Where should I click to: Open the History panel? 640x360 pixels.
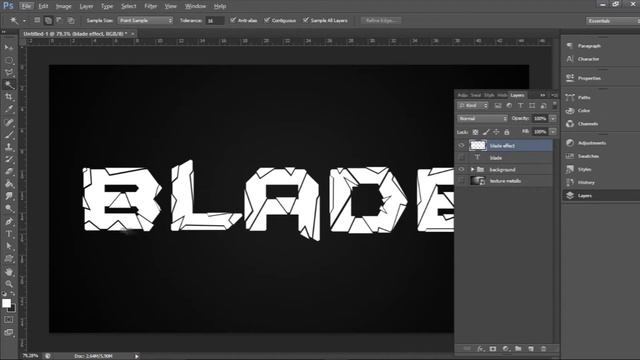[586, 182]
